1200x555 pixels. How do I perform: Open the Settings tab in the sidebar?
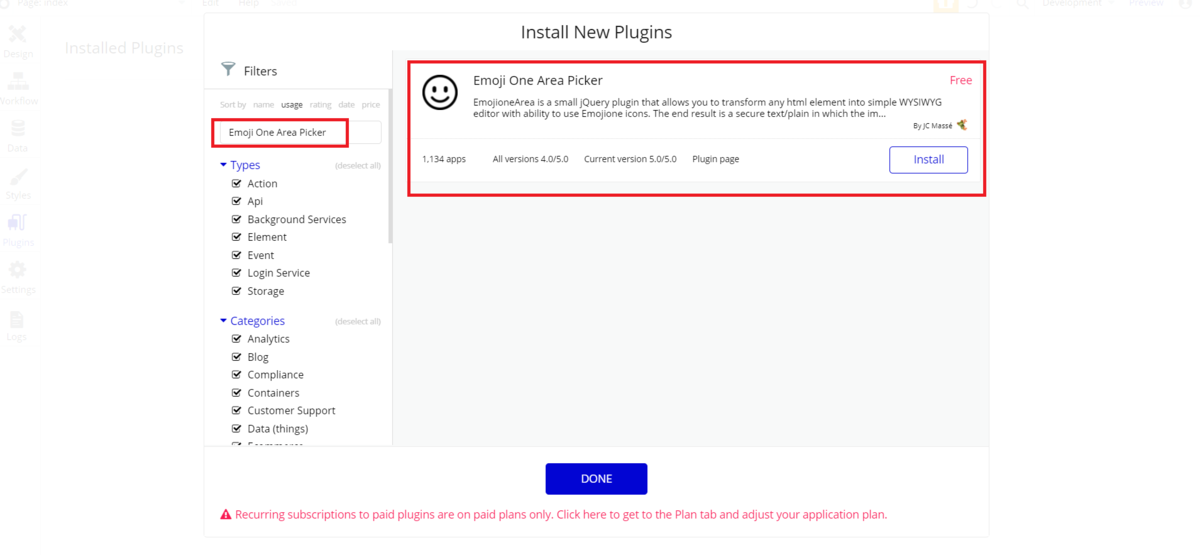(x=18, y=278)
